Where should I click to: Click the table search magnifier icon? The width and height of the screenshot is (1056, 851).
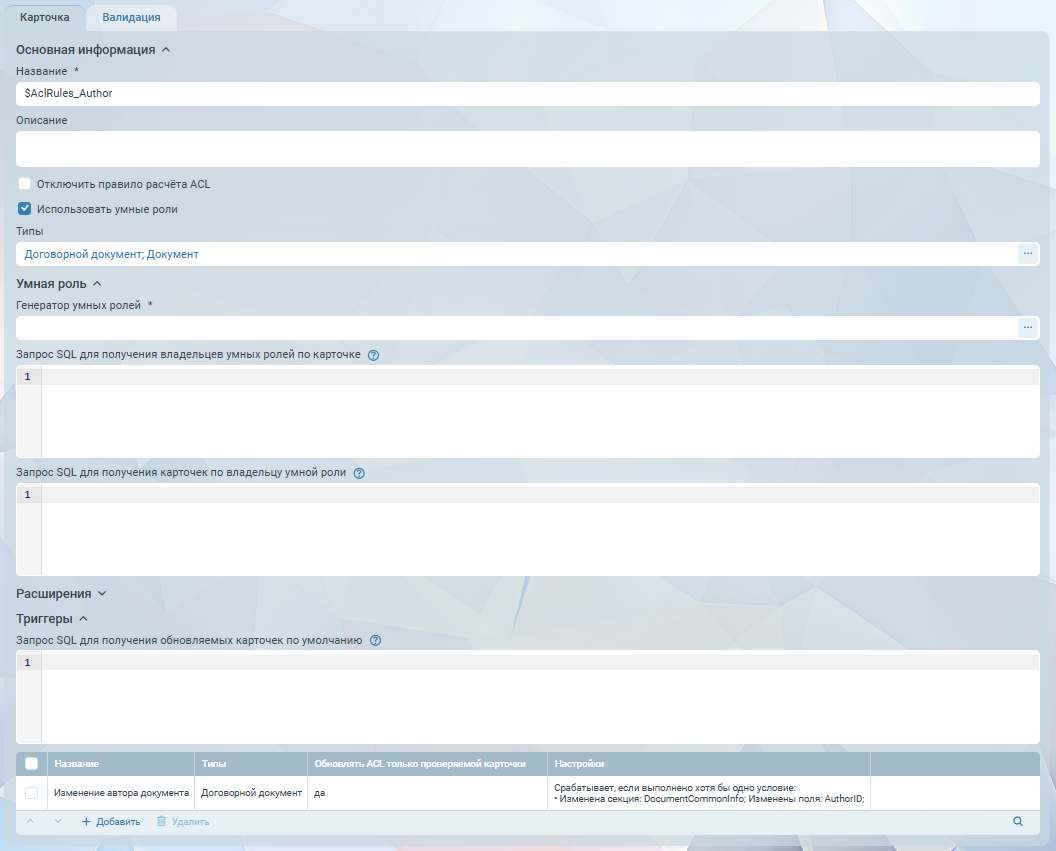(1018, 822)
